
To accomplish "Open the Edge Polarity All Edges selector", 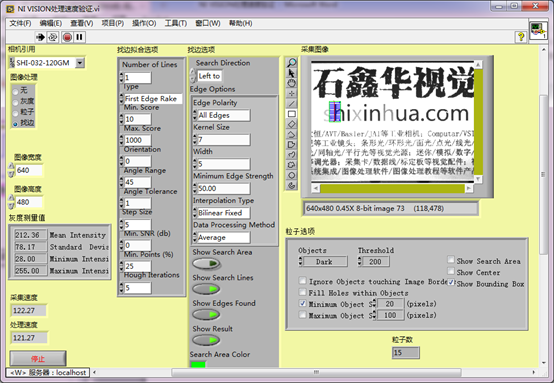I will [223, 115].
